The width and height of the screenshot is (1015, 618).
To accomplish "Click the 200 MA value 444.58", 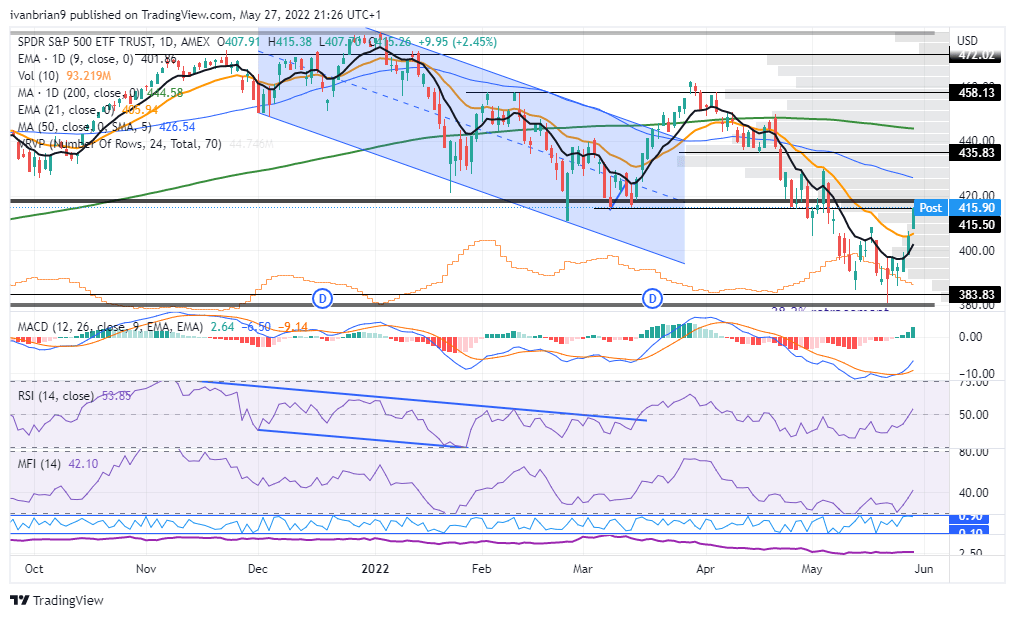I will [165, 93].
